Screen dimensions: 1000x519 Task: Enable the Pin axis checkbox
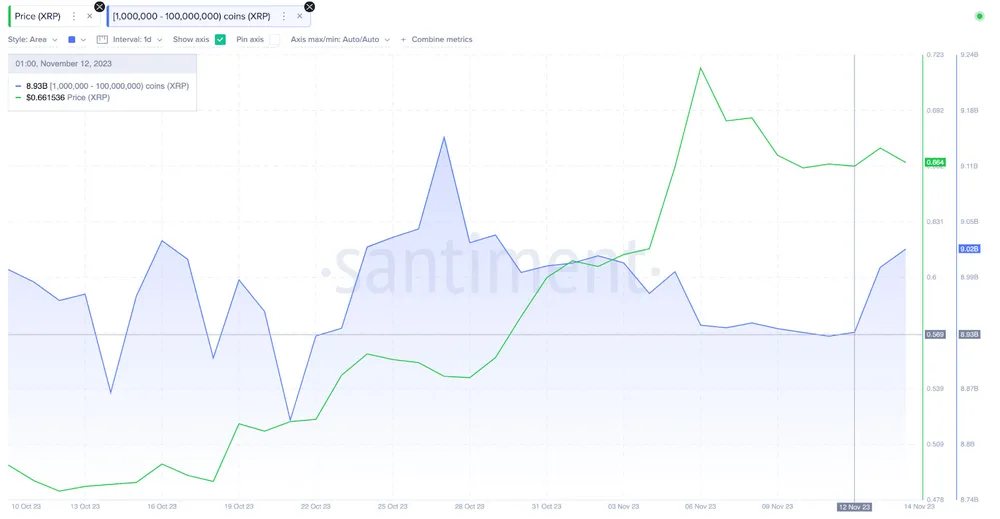click(x=274, y=40)
